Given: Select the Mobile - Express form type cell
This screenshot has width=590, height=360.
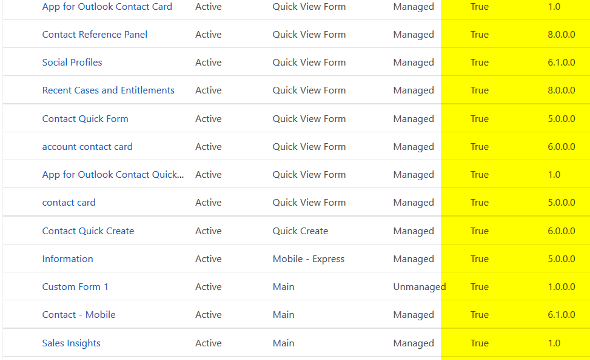Looking at the screenshot, I should click(x=309, y=258).
